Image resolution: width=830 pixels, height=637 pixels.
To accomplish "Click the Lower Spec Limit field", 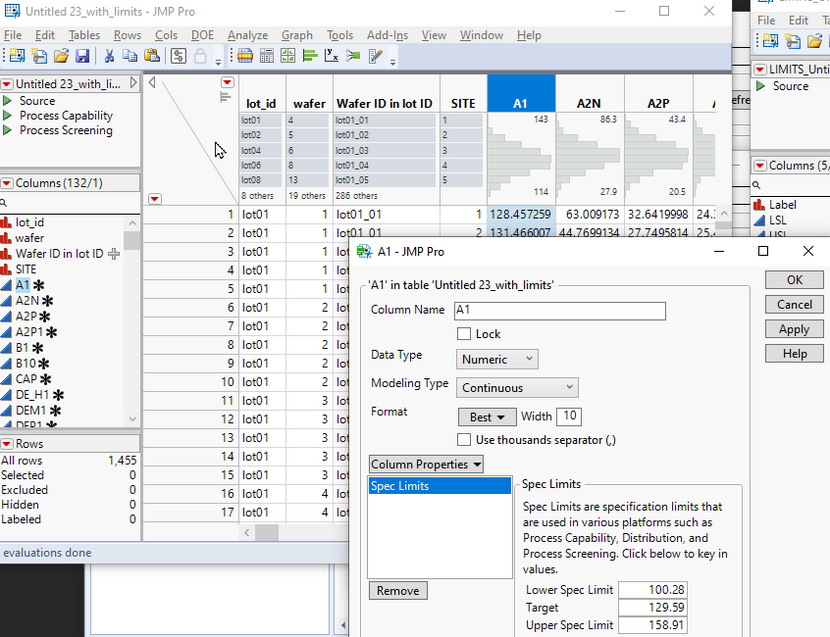I will click(x=652, y=590).
